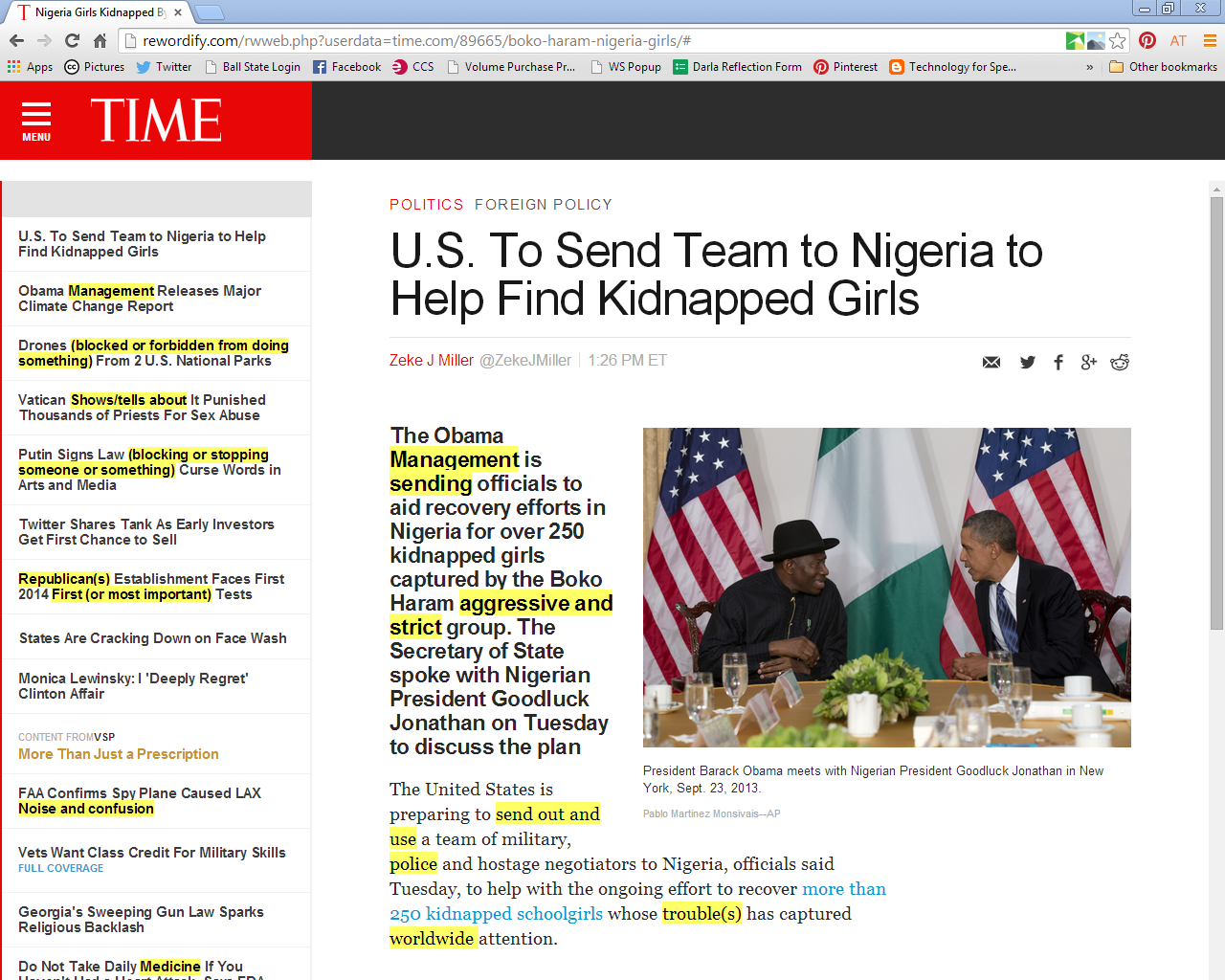Image resolution: width=1225 pixels, height=980 pixels.
Task: Open 'Vets Want Class Credit For Military Skills'
Action: tap(152, 853)
